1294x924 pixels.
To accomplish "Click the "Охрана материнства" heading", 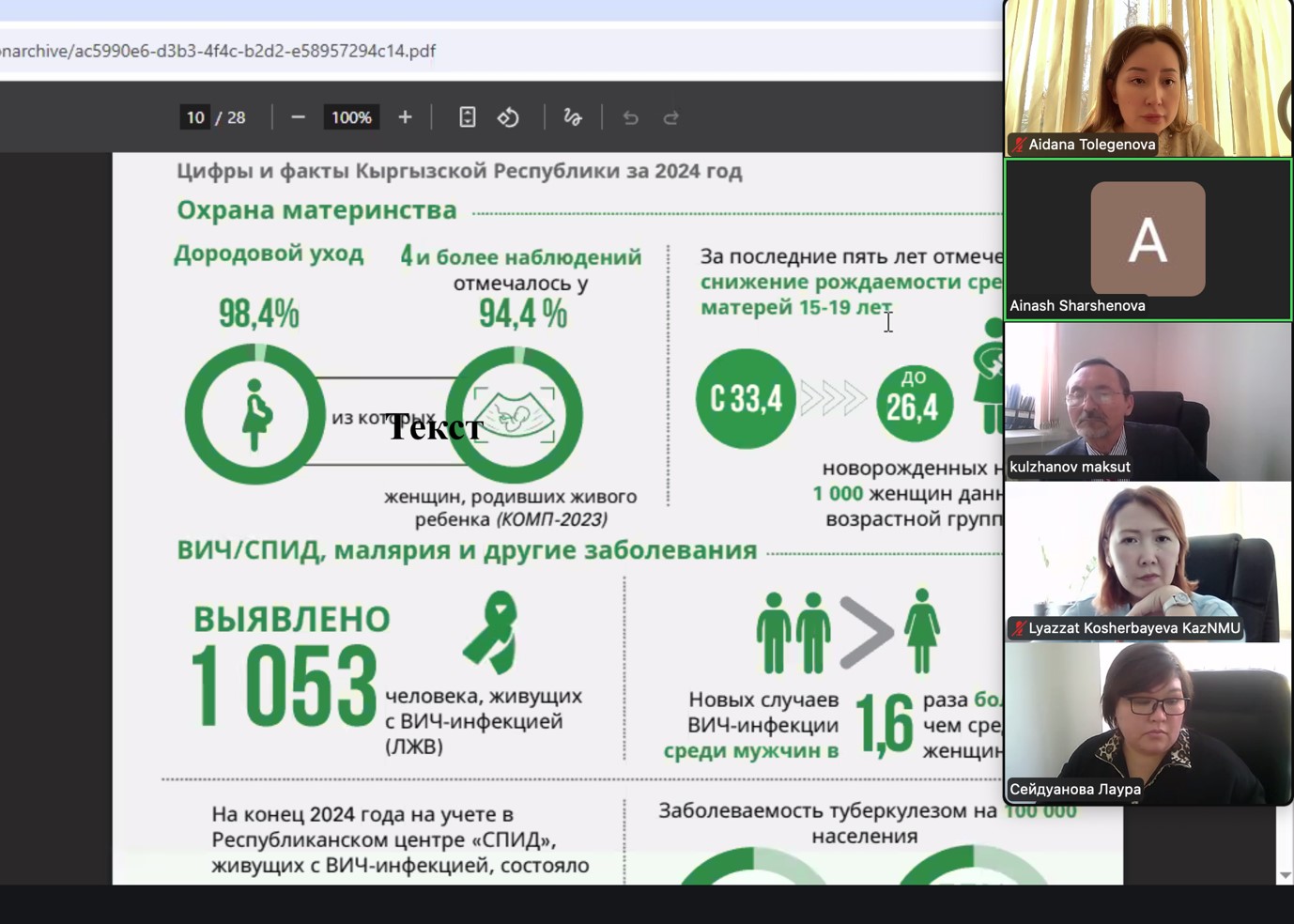I will tap(316, 210).
